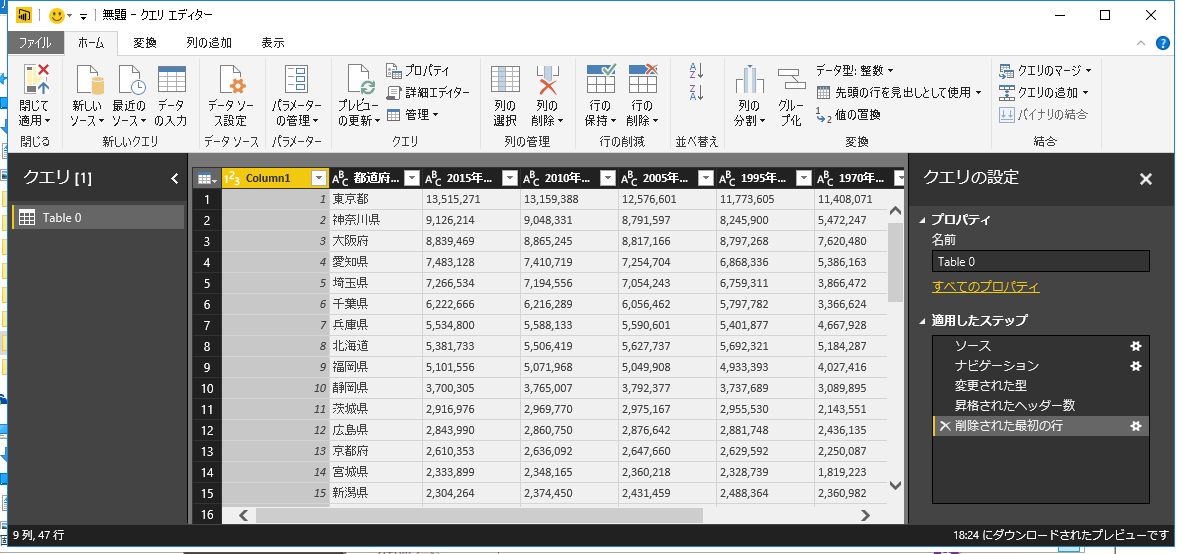Screen dimensions: 1182x554
Task: Open gear settings for 削除された最初の行 step
Action: pos(1136,426)
